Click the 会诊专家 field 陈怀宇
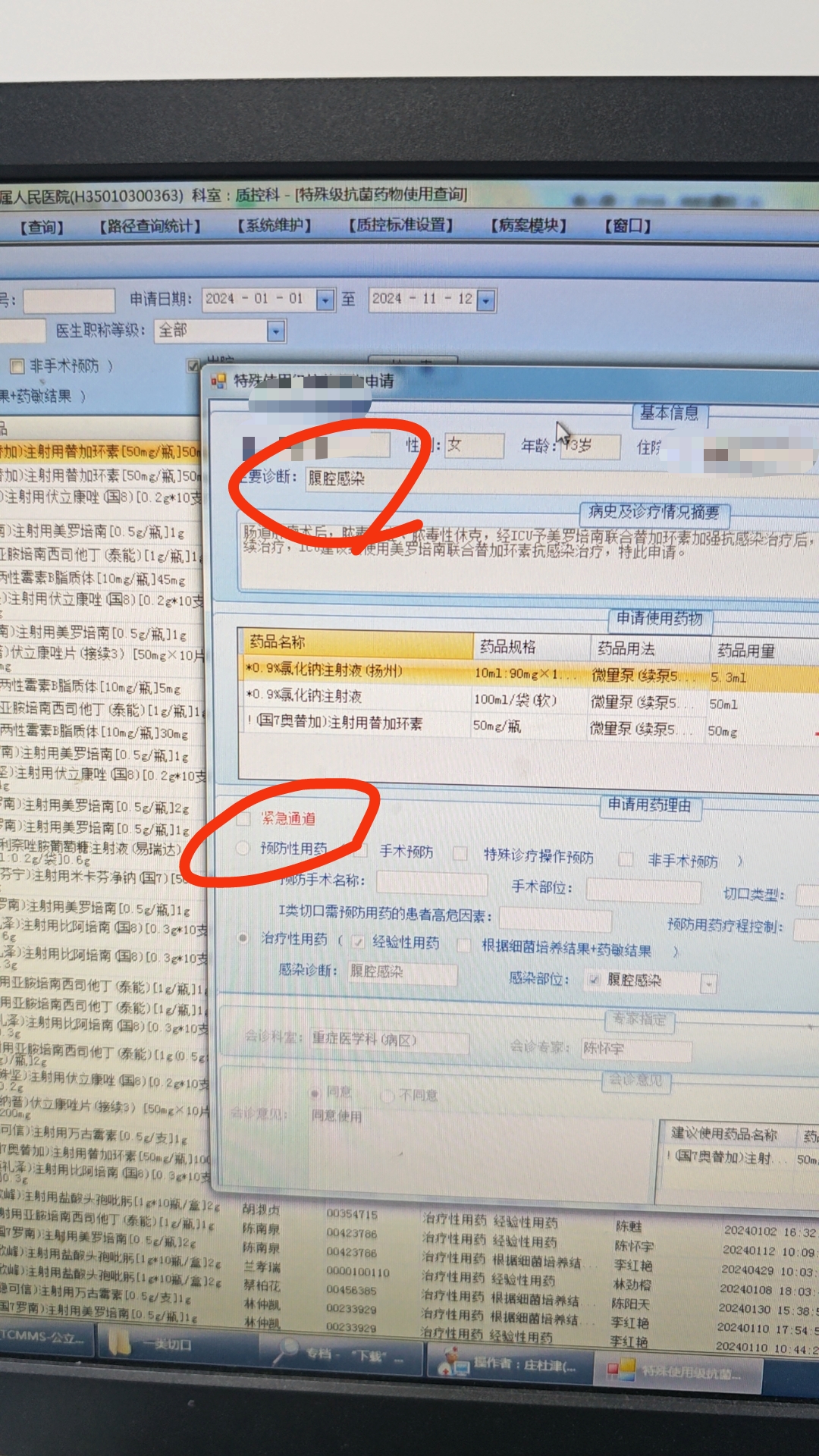This screenshot has width=819, height=1456. tap(636, 1050)
